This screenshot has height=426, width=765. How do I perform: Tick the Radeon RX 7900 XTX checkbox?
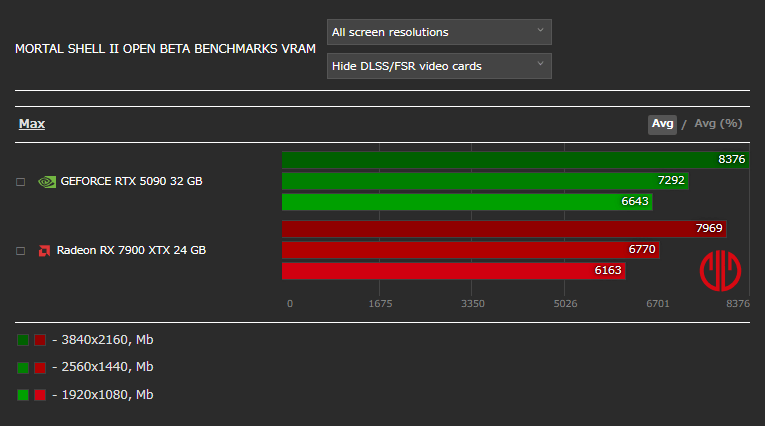click(x=20, y=251)
